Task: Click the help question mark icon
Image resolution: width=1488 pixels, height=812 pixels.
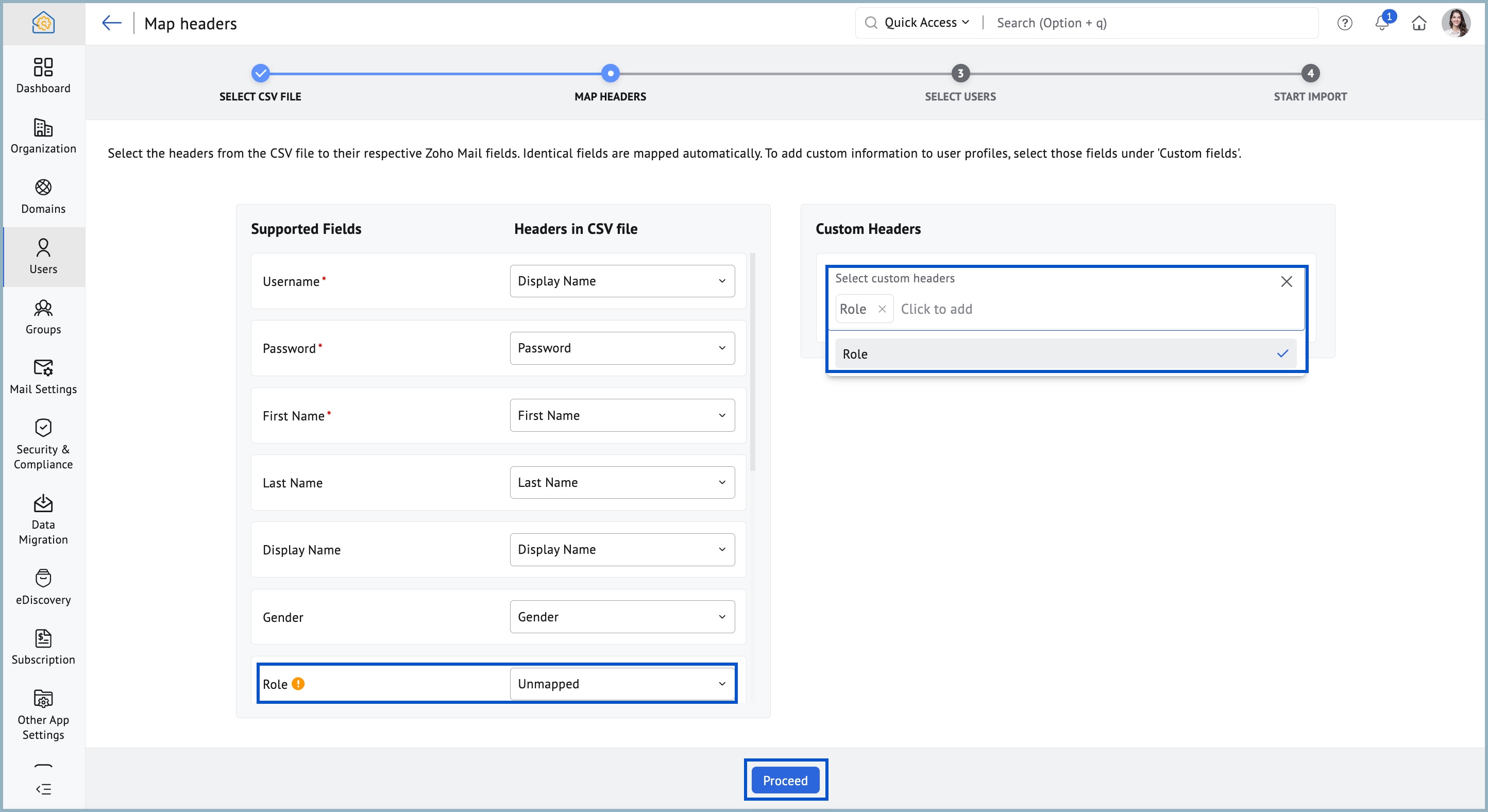Action: [x=1344, y=23]
